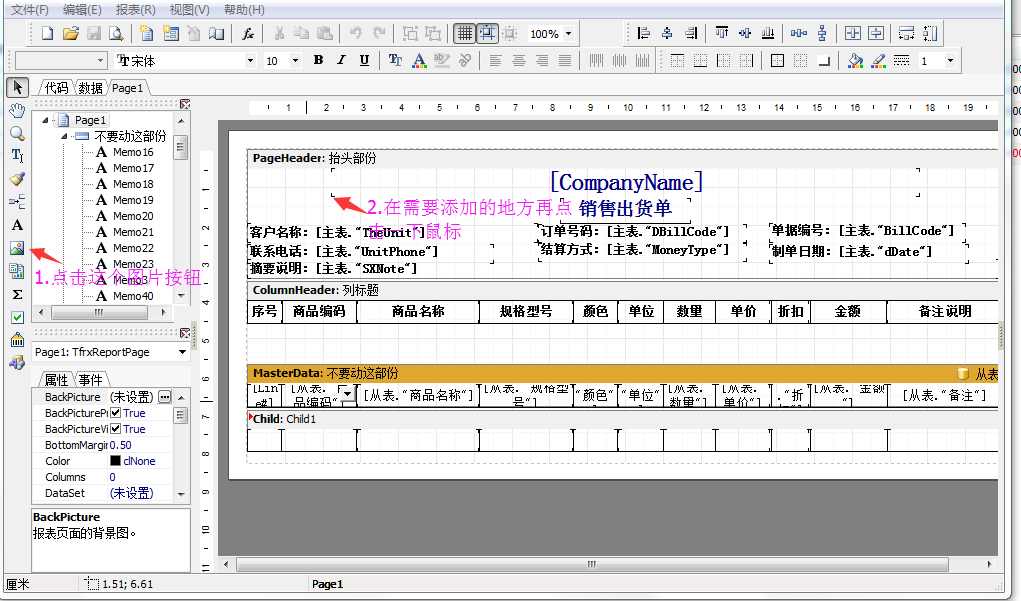Pick font color with A icon
The width and height of the screenshot is (1021, 601).
(x=419, y=60)
